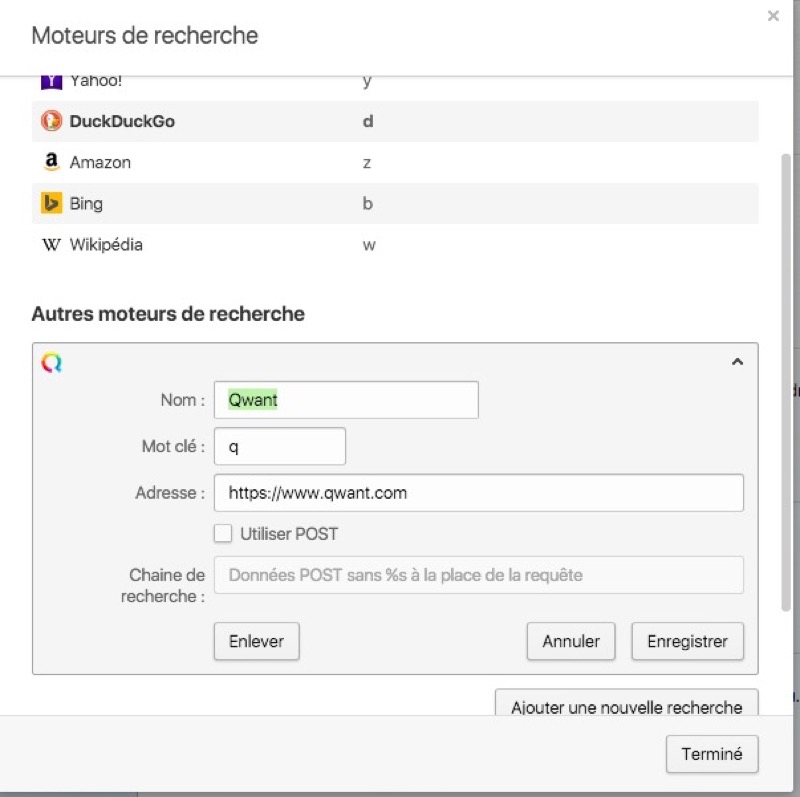Click the dialog's vertical scrollbar
Screen dimensions: 800x797
785,380
